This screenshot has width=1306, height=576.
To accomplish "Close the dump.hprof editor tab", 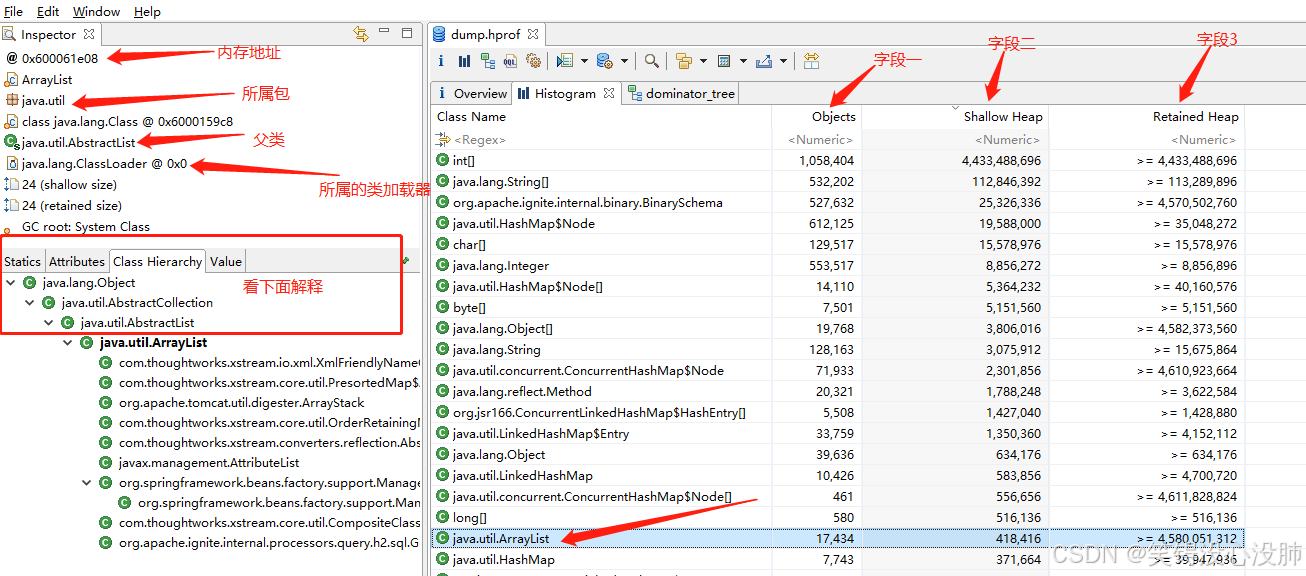I will click(x=533, y=34).
